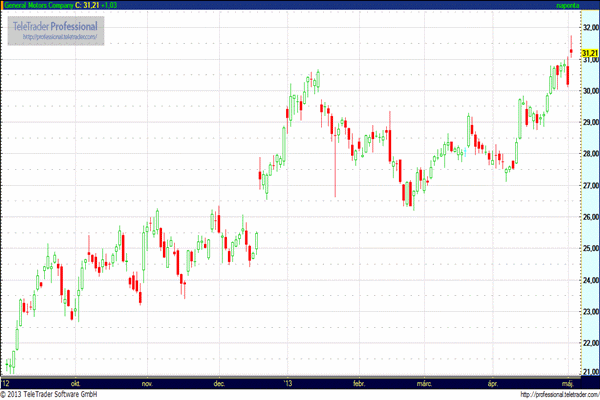Select the 'okt.' month label on time axis

73,382
